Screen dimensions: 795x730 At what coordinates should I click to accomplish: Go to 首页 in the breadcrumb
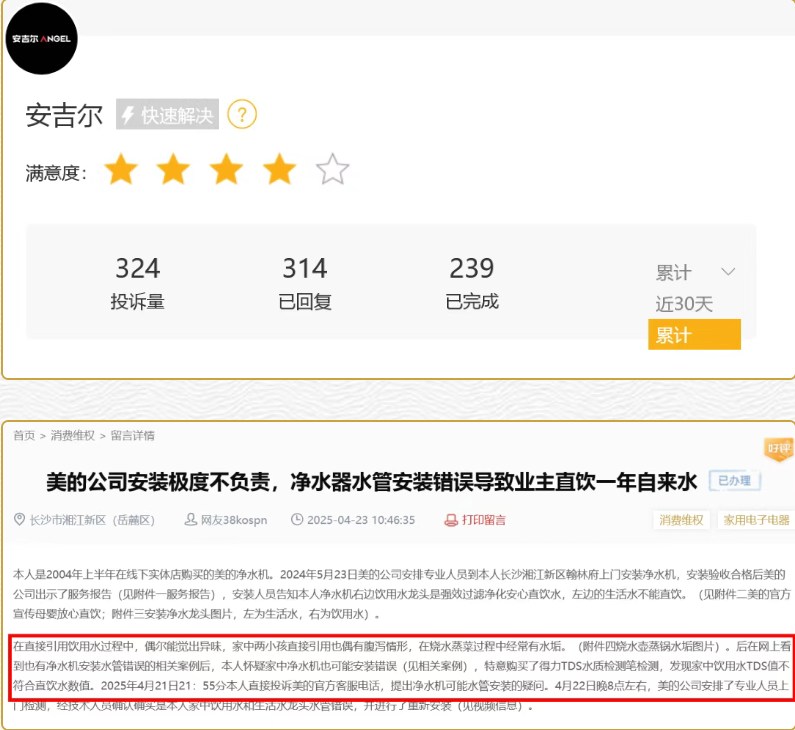tap(24, 436)
